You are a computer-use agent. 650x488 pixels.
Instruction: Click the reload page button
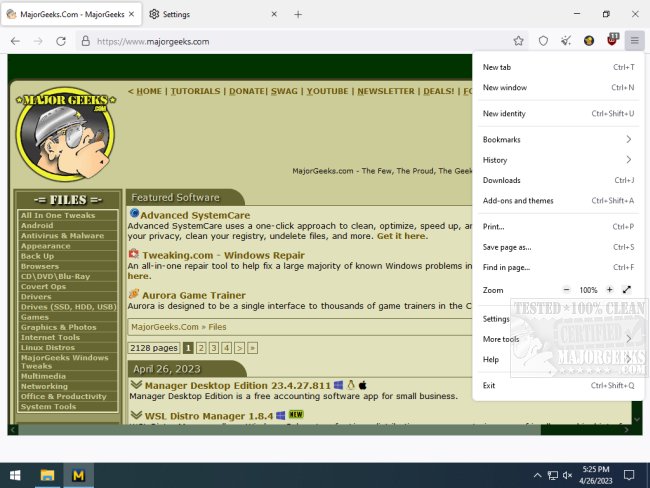(61, 41)
